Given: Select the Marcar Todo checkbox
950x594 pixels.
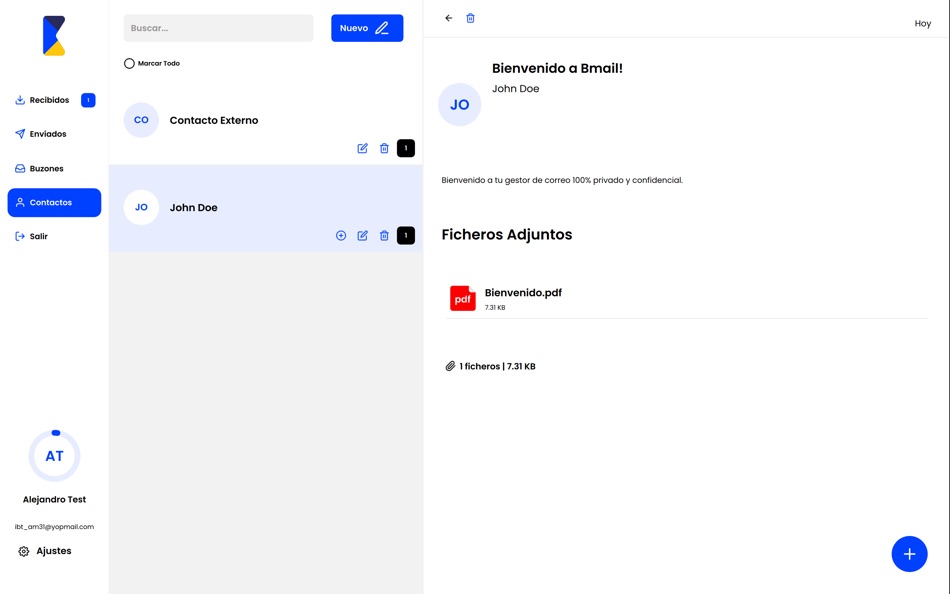Looking at the screenshot, I should 129,63.
